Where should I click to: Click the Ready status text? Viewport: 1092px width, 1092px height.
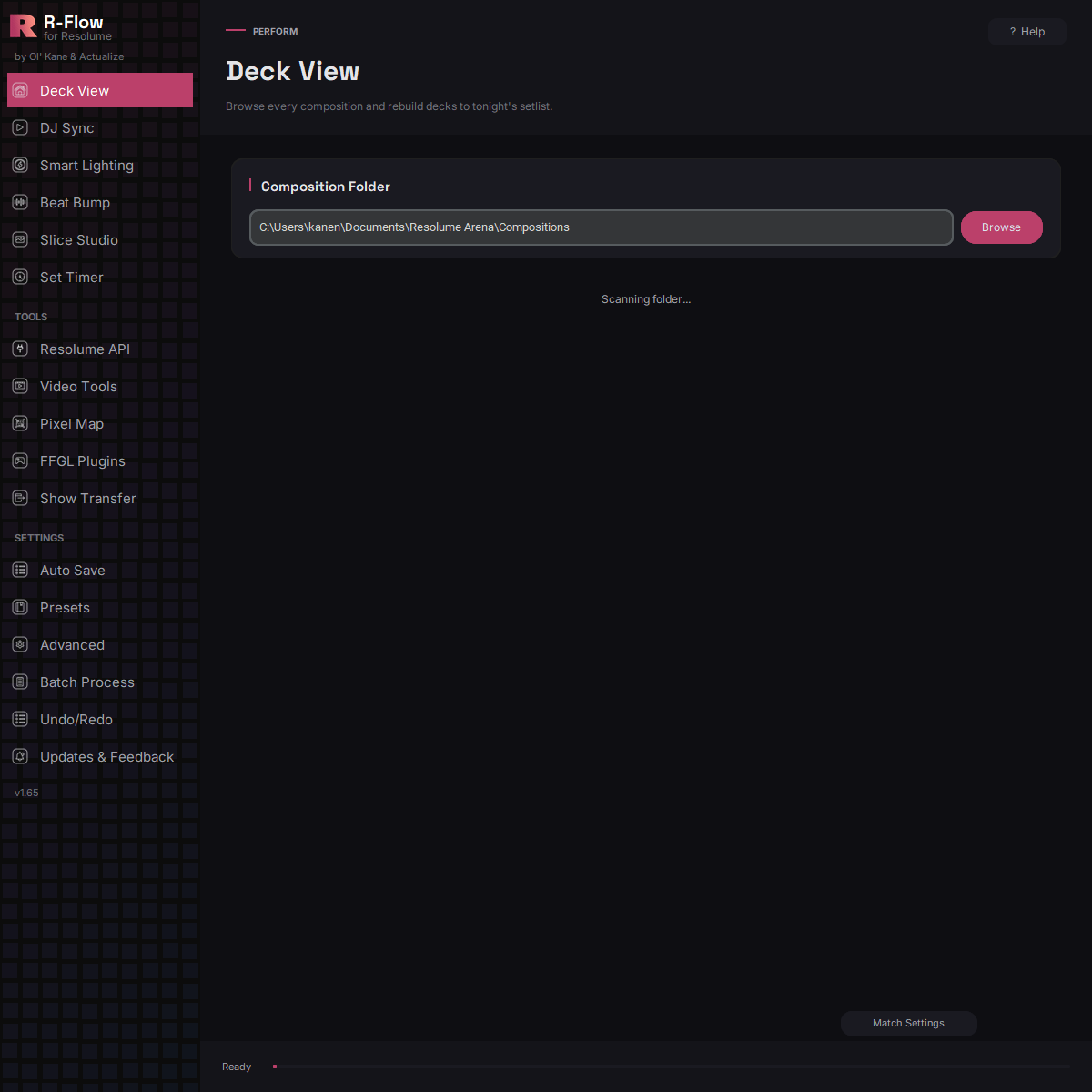pyautogui.click(x=237, y=1067)
